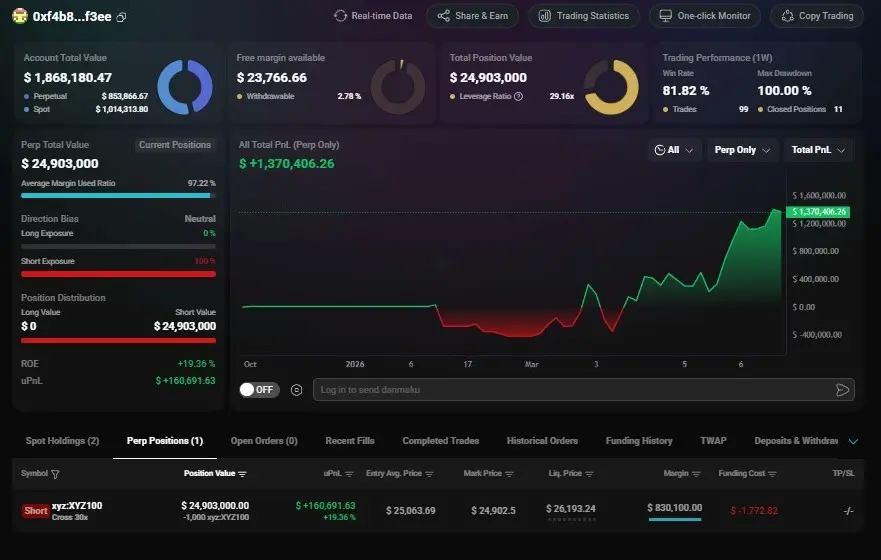
Task: Open the Total PnL dropdown
Action: point(819,150)
